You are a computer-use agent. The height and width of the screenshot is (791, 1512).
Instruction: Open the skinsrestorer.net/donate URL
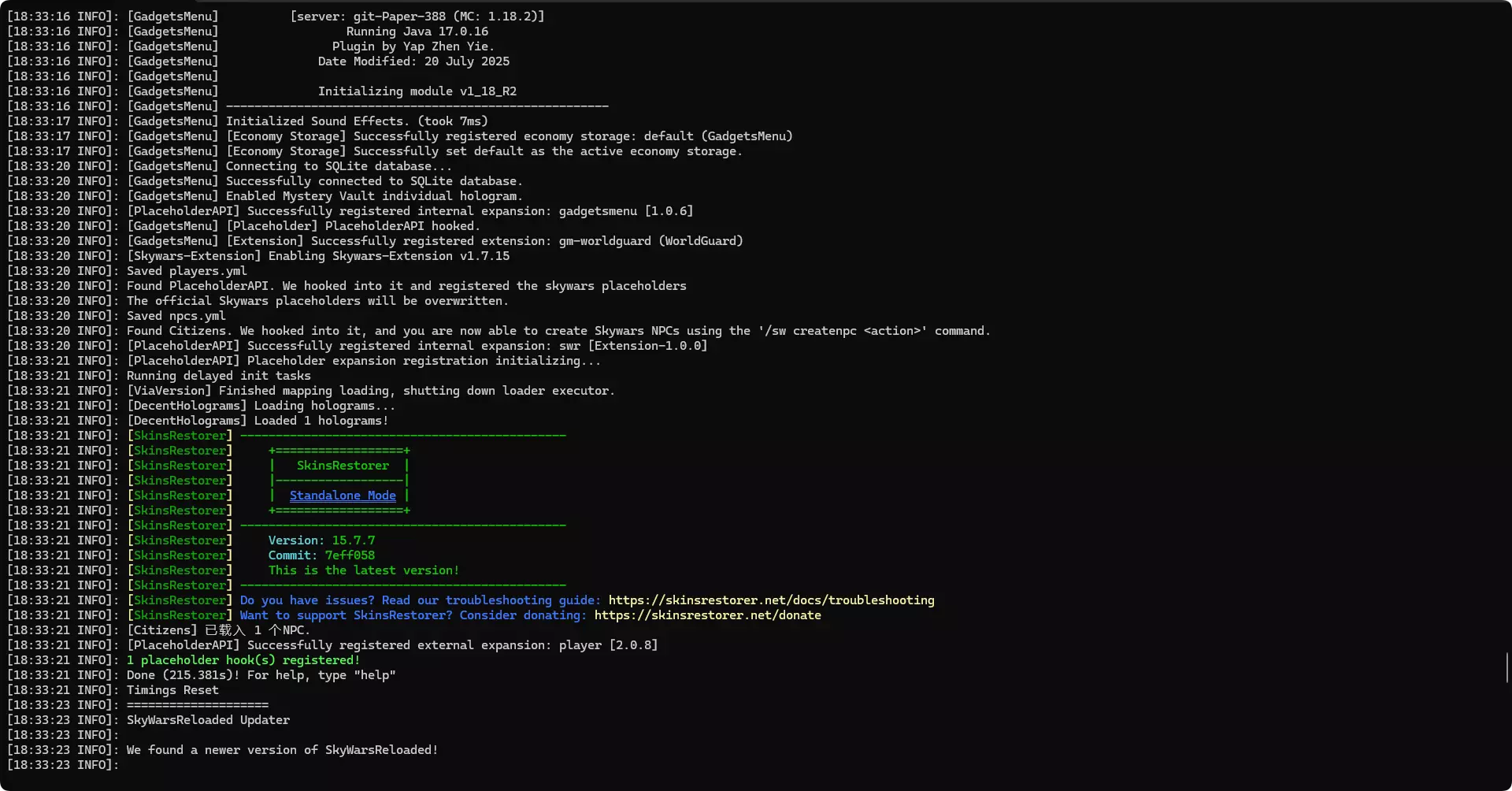pyautogui.click(x=707, y=615)
